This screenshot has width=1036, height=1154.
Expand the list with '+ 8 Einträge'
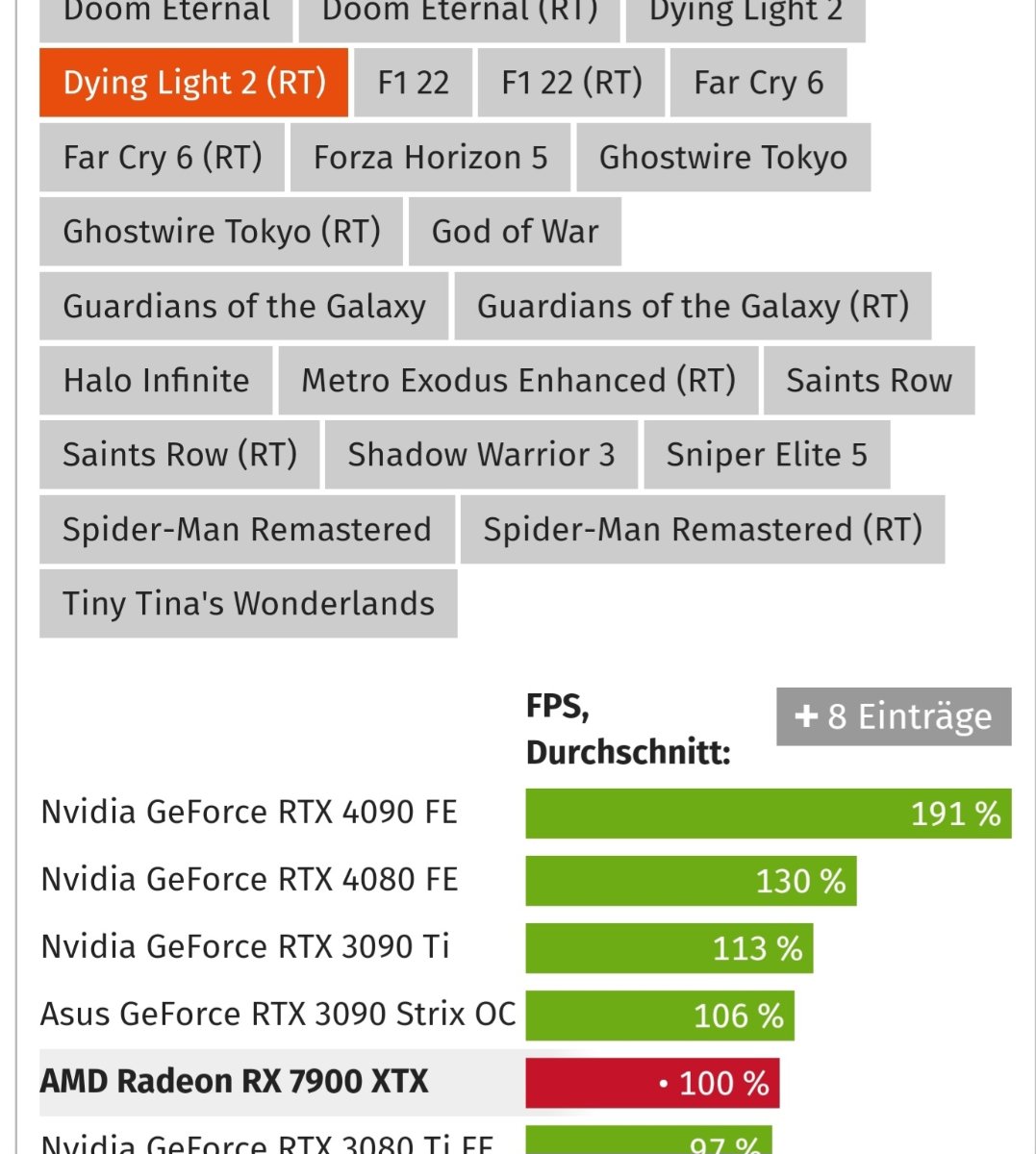(x=894, y=716)
